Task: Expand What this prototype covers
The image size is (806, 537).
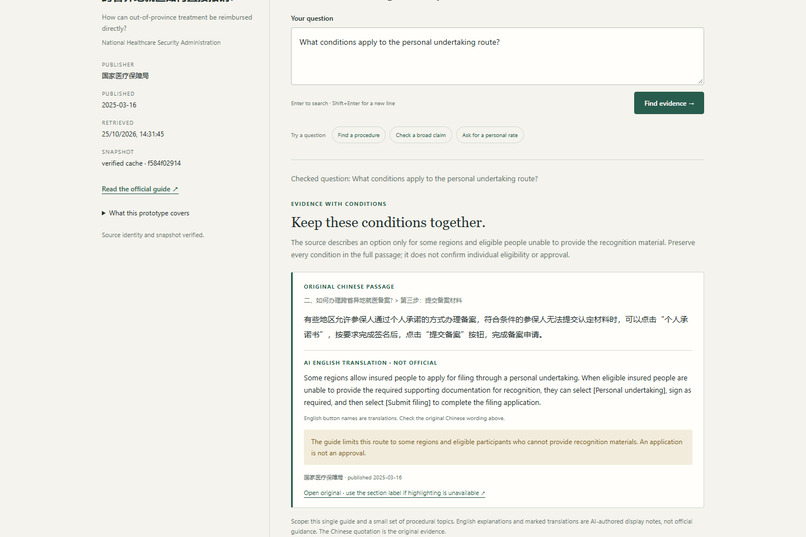Action: tap(145, 213)
